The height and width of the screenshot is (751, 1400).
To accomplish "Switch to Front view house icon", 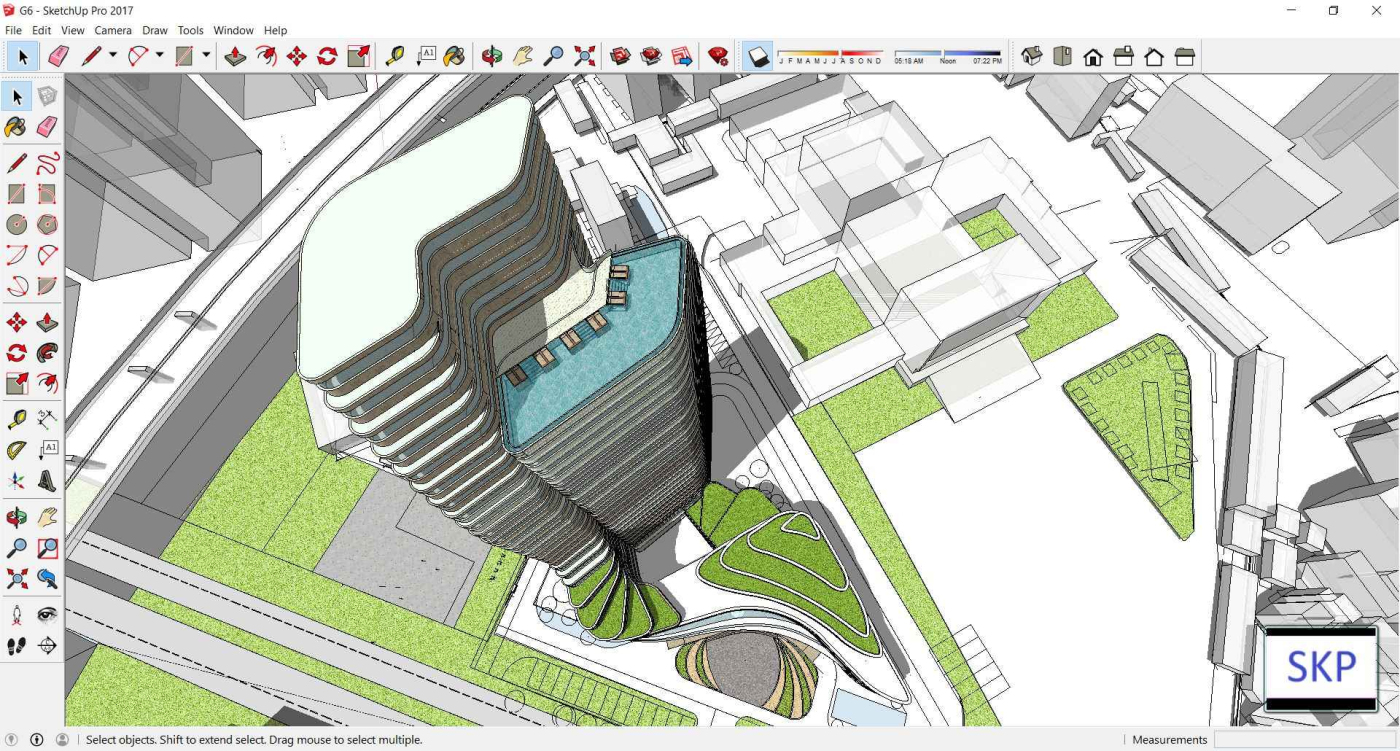I will [x=1093, y=57].
